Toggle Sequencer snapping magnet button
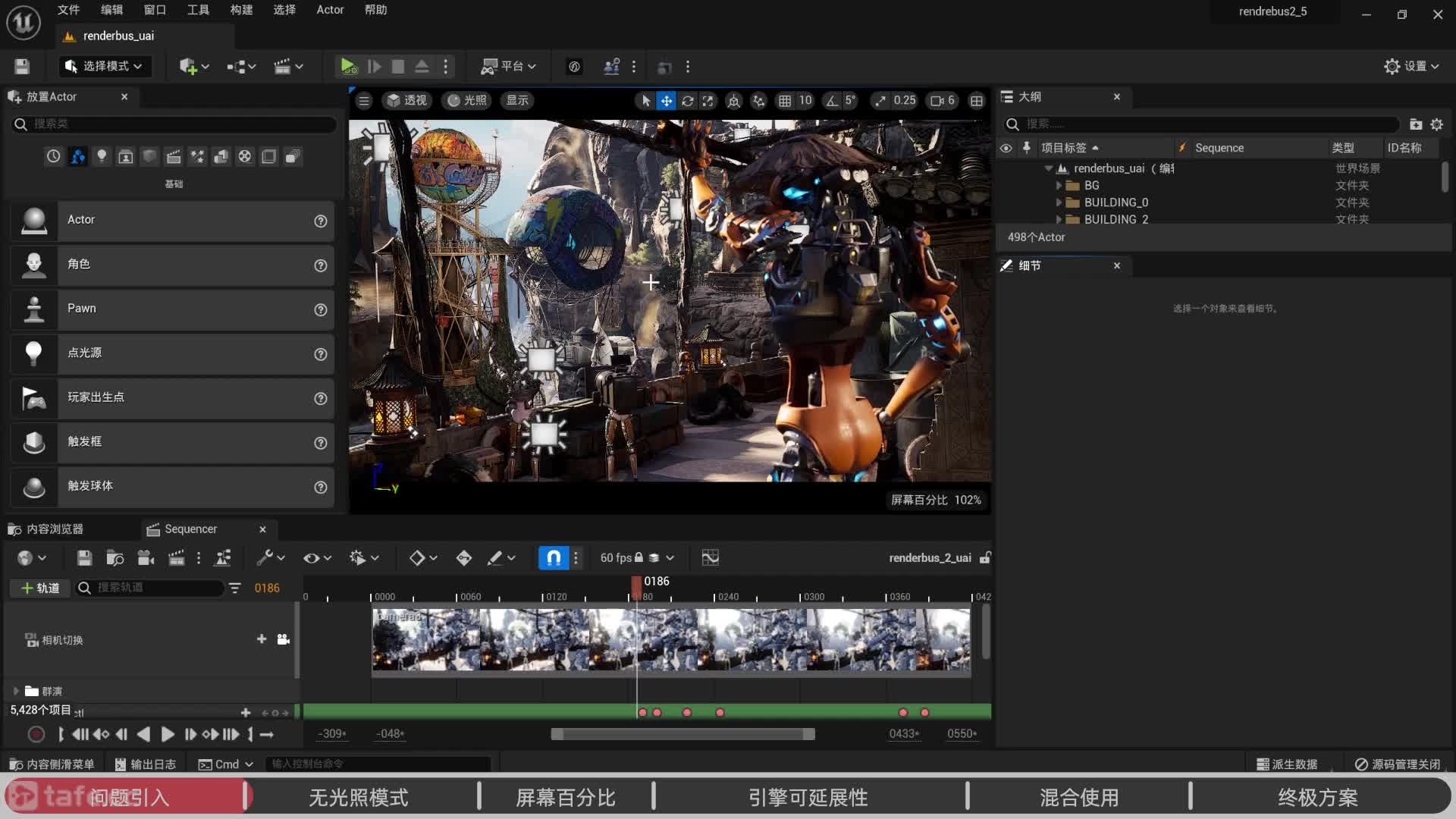 (554, 558)
